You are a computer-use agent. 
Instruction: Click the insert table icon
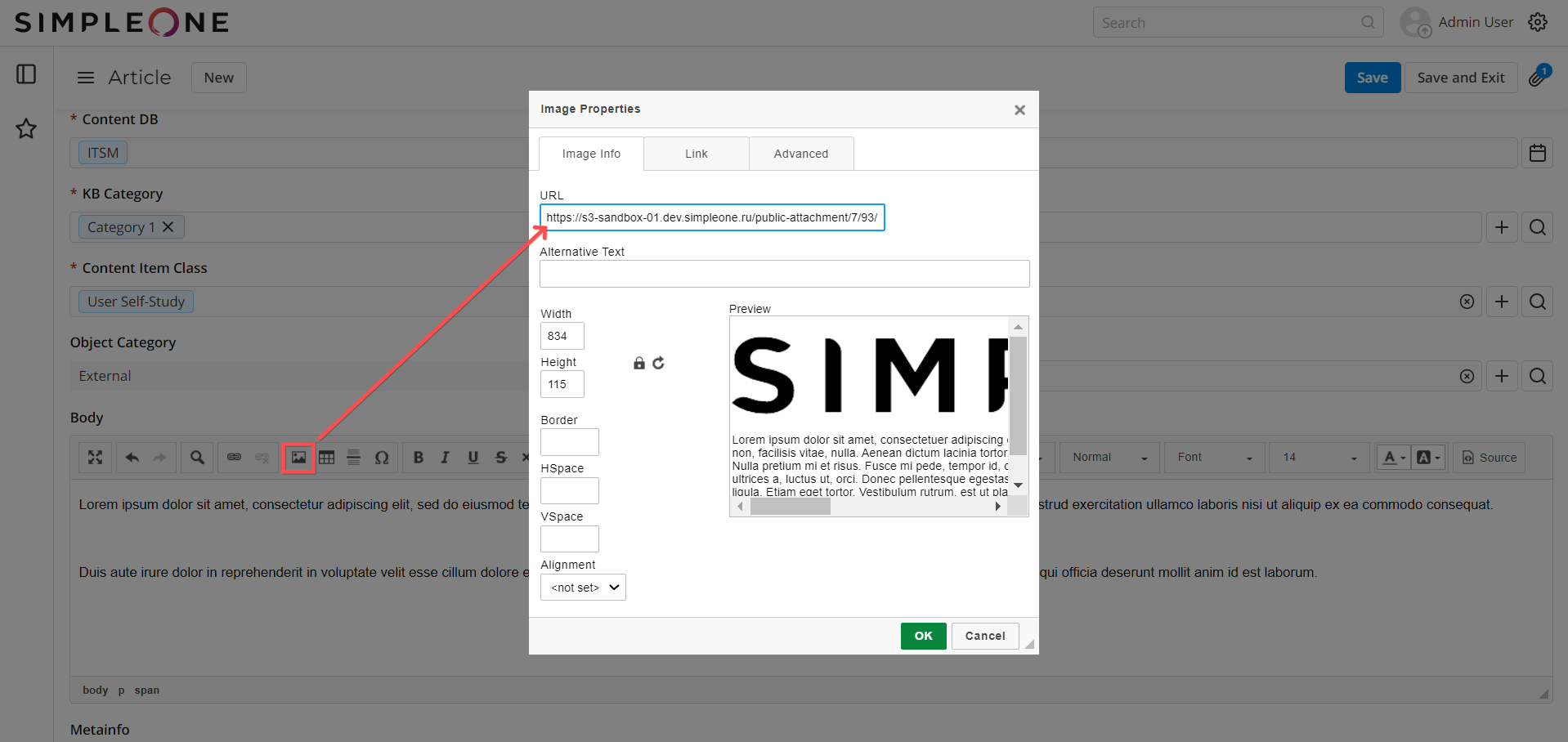point(327,458)
